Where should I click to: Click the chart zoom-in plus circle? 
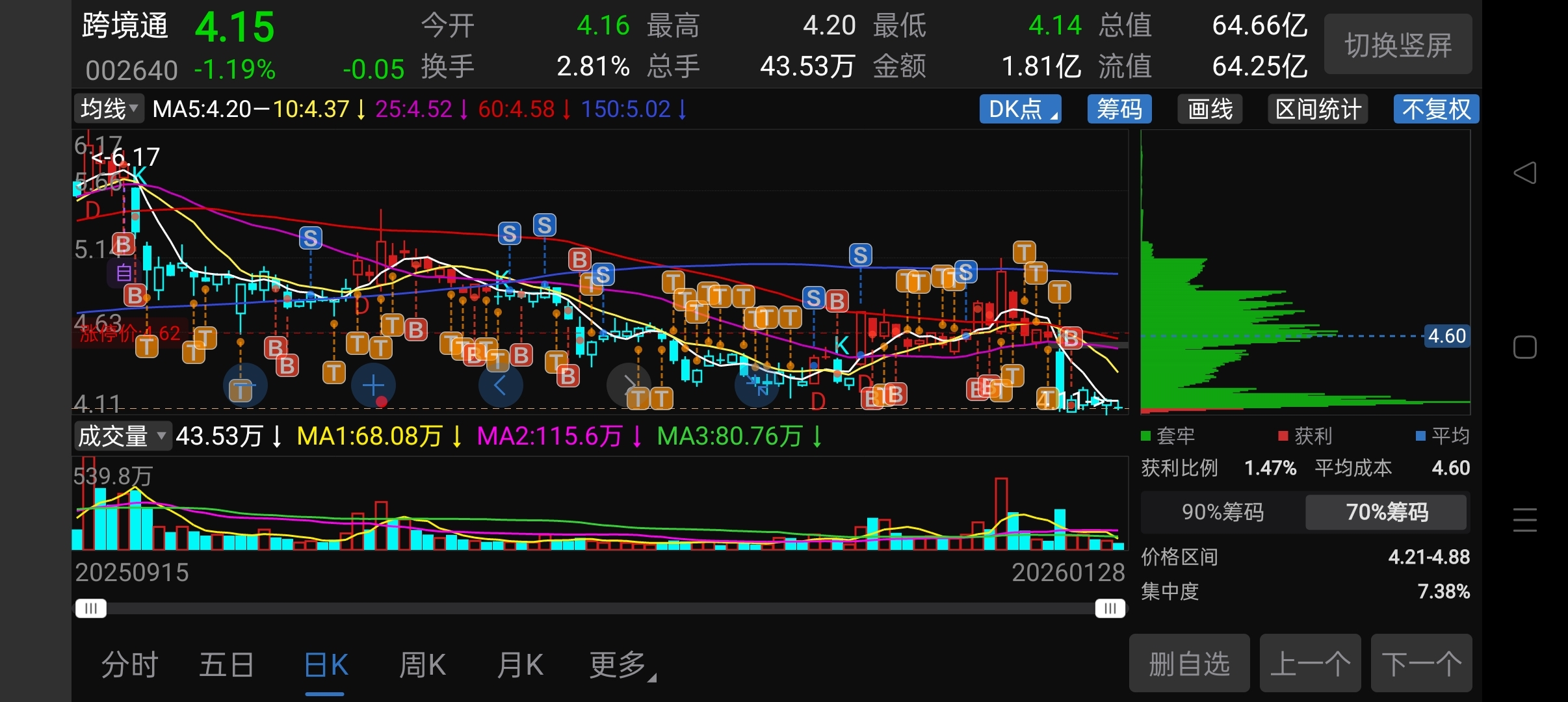tap(373, 386)
